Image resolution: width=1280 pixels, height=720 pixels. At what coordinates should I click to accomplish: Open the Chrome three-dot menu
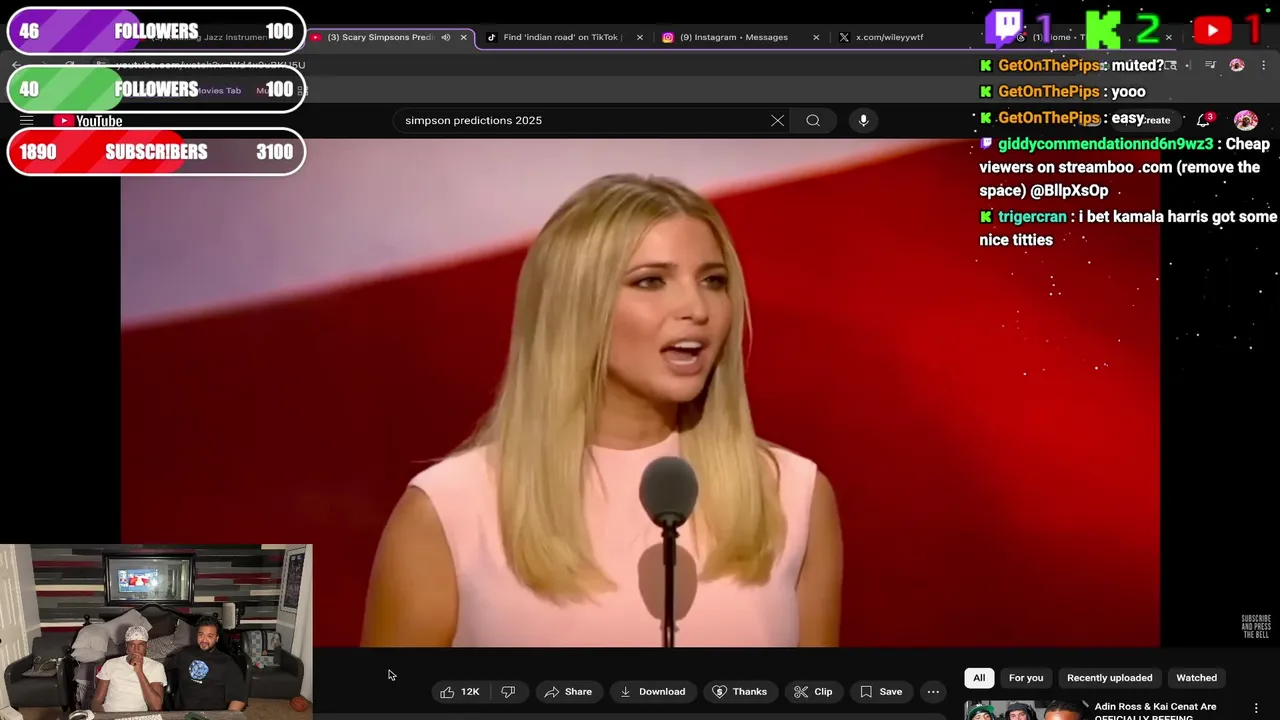(x=1264, y=65)
